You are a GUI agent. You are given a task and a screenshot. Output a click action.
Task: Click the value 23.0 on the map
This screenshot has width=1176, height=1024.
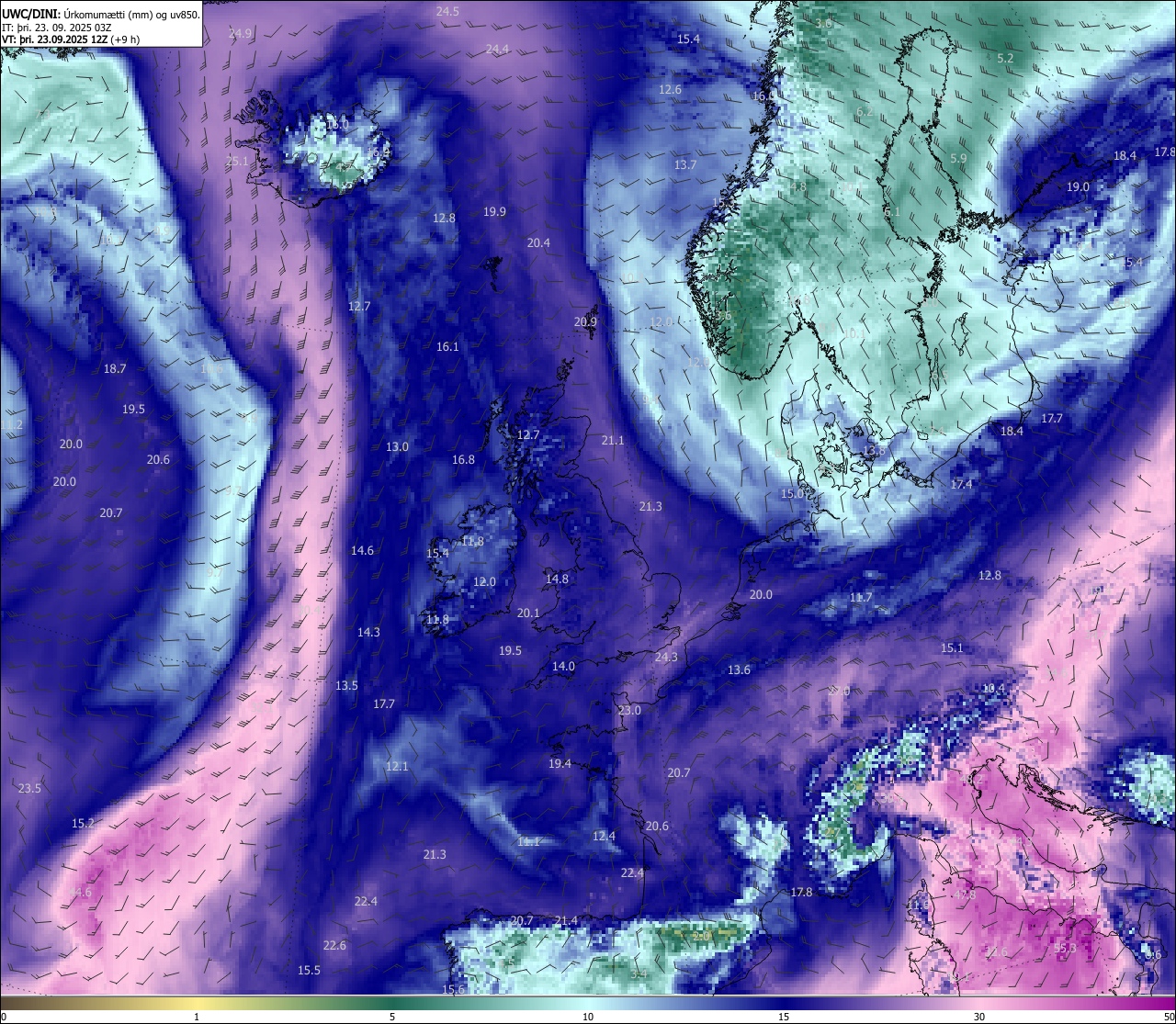[x=629, y=710]
